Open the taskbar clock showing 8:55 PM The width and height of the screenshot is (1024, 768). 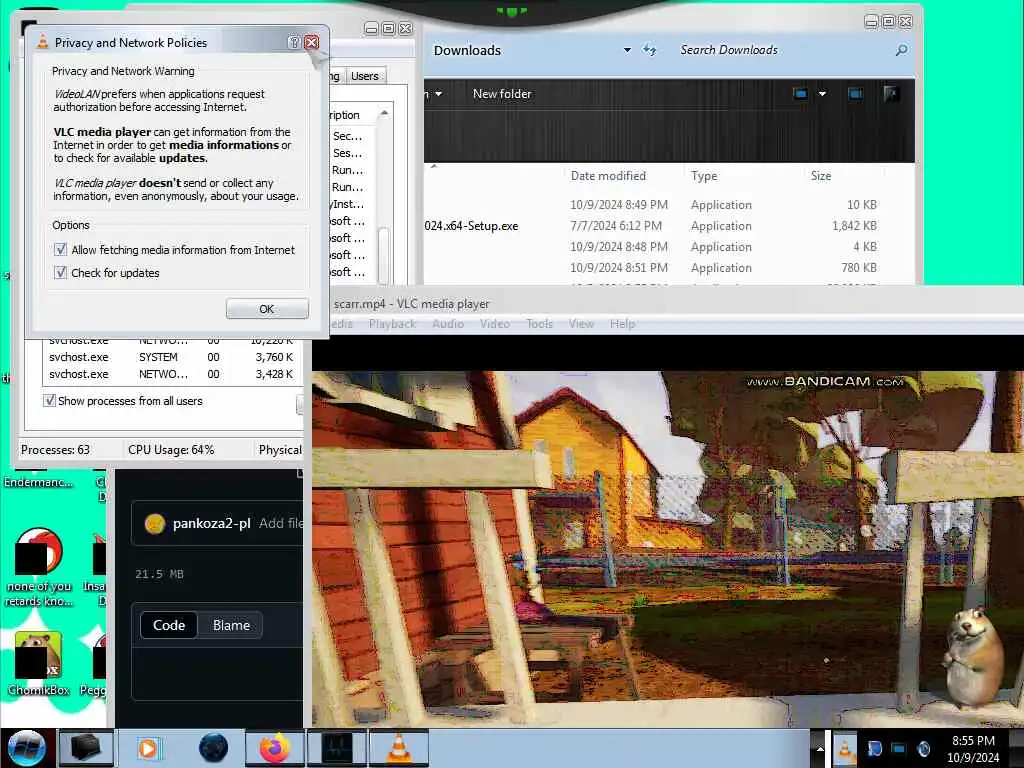pos(973,749)
